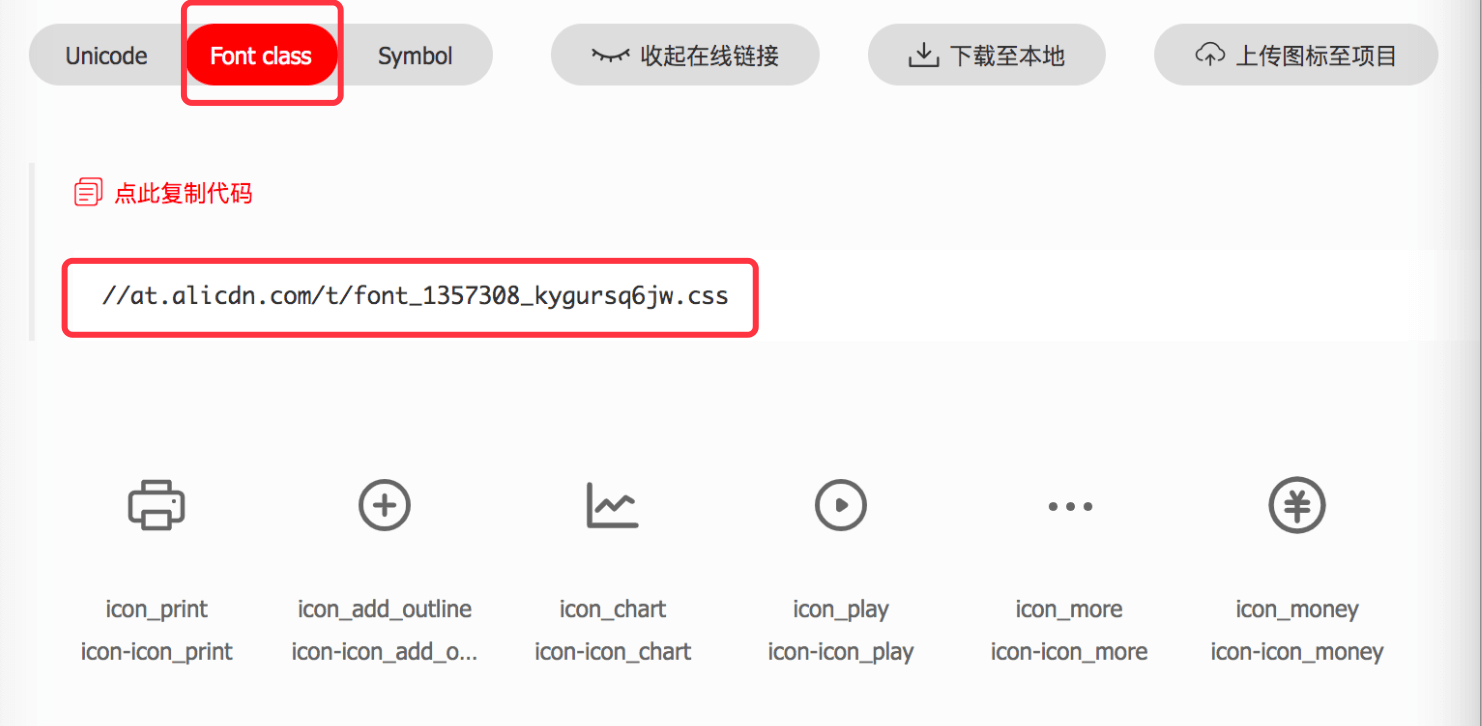Click 点此复制代码 copy code link

[x=183, y=193]
